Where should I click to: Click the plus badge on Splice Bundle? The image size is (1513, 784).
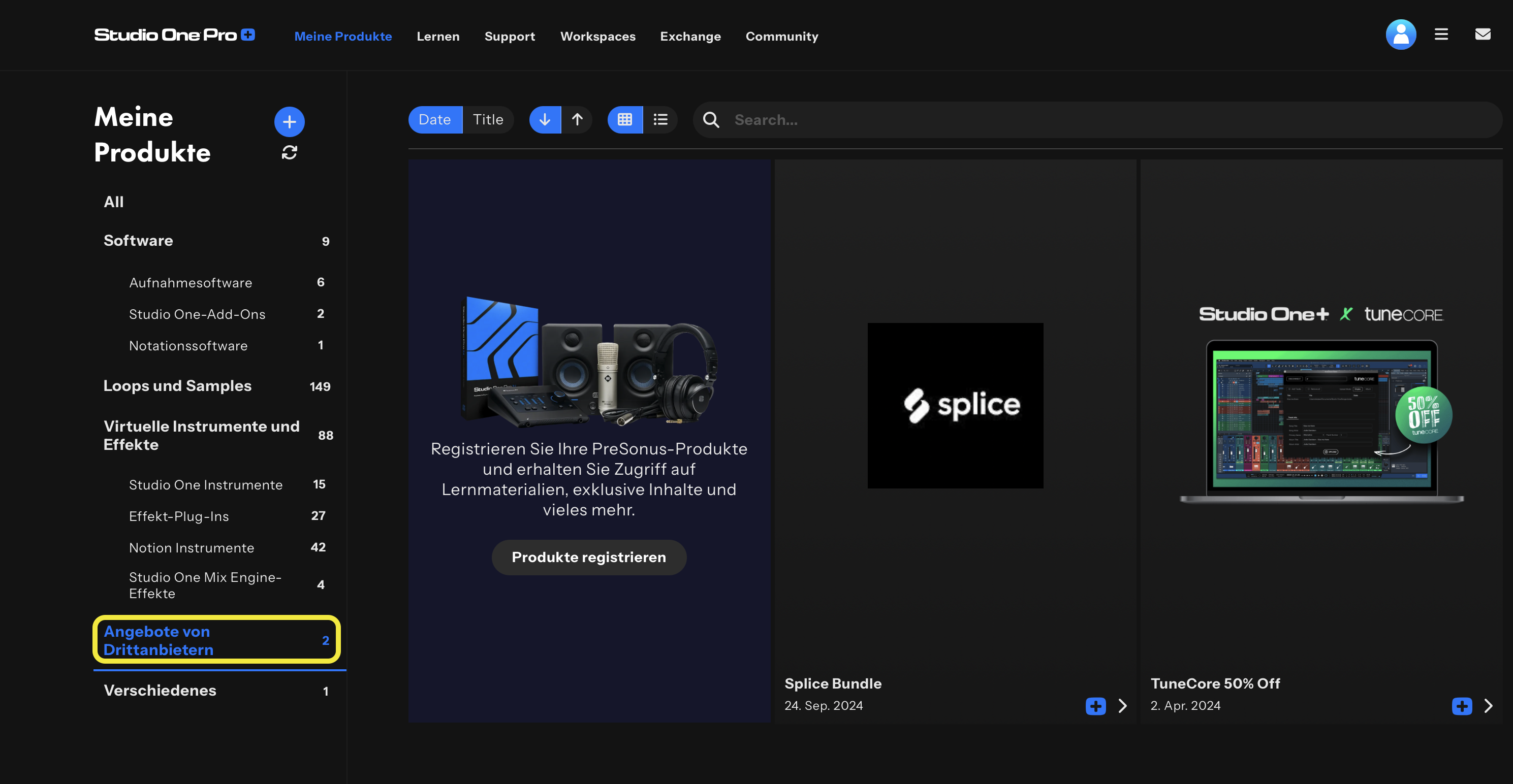pyautogui.click(x=1095, y=705)
